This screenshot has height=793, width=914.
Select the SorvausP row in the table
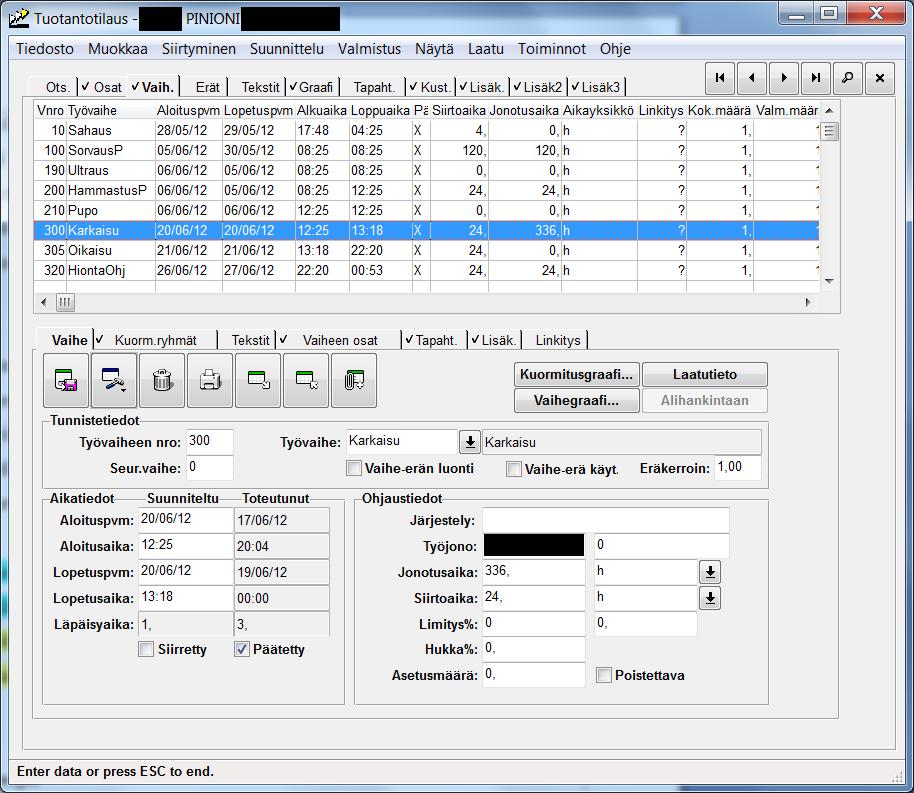(426, 150)
